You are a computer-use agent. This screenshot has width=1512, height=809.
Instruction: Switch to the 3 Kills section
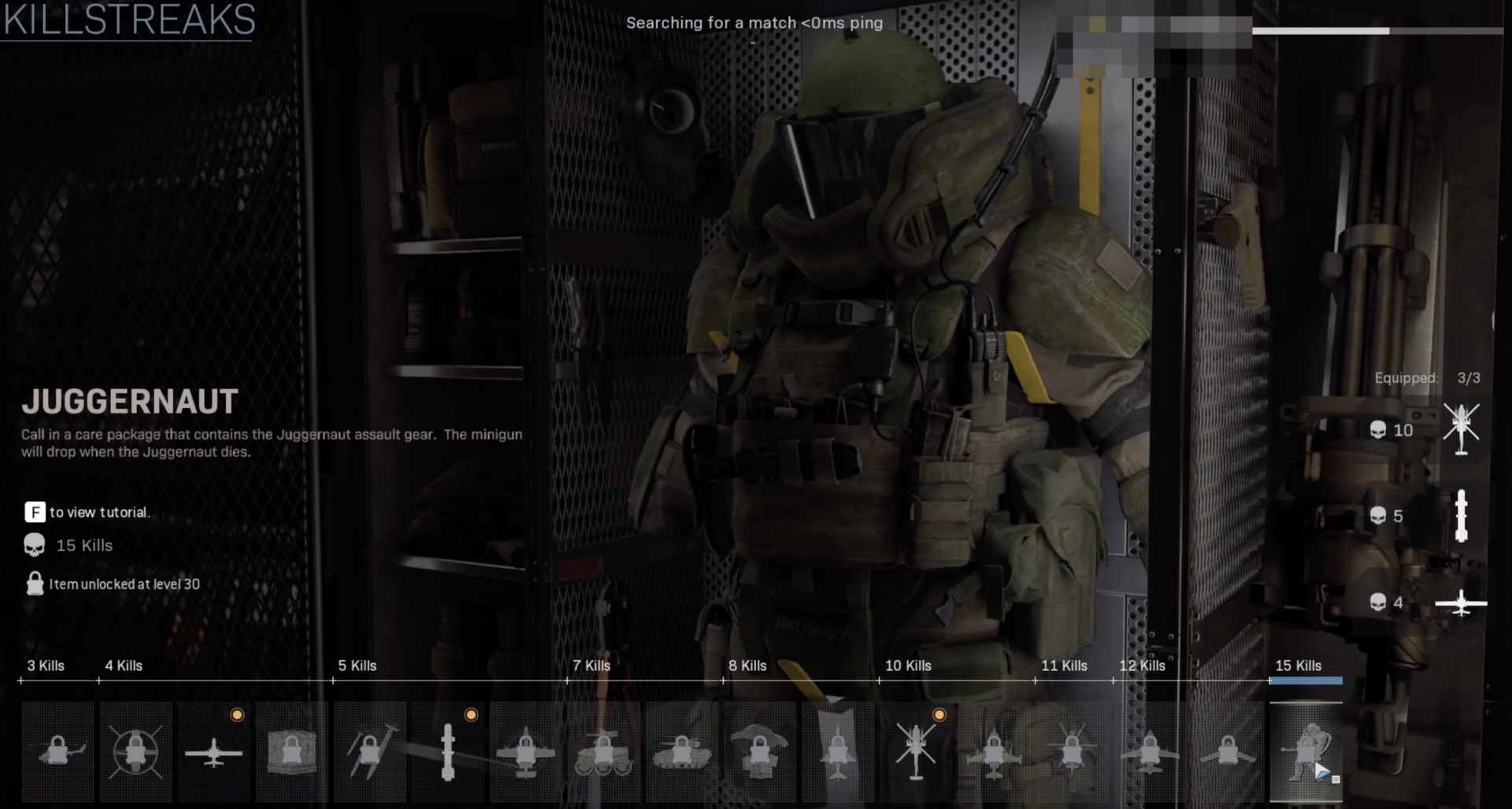[x=46, y=666]
